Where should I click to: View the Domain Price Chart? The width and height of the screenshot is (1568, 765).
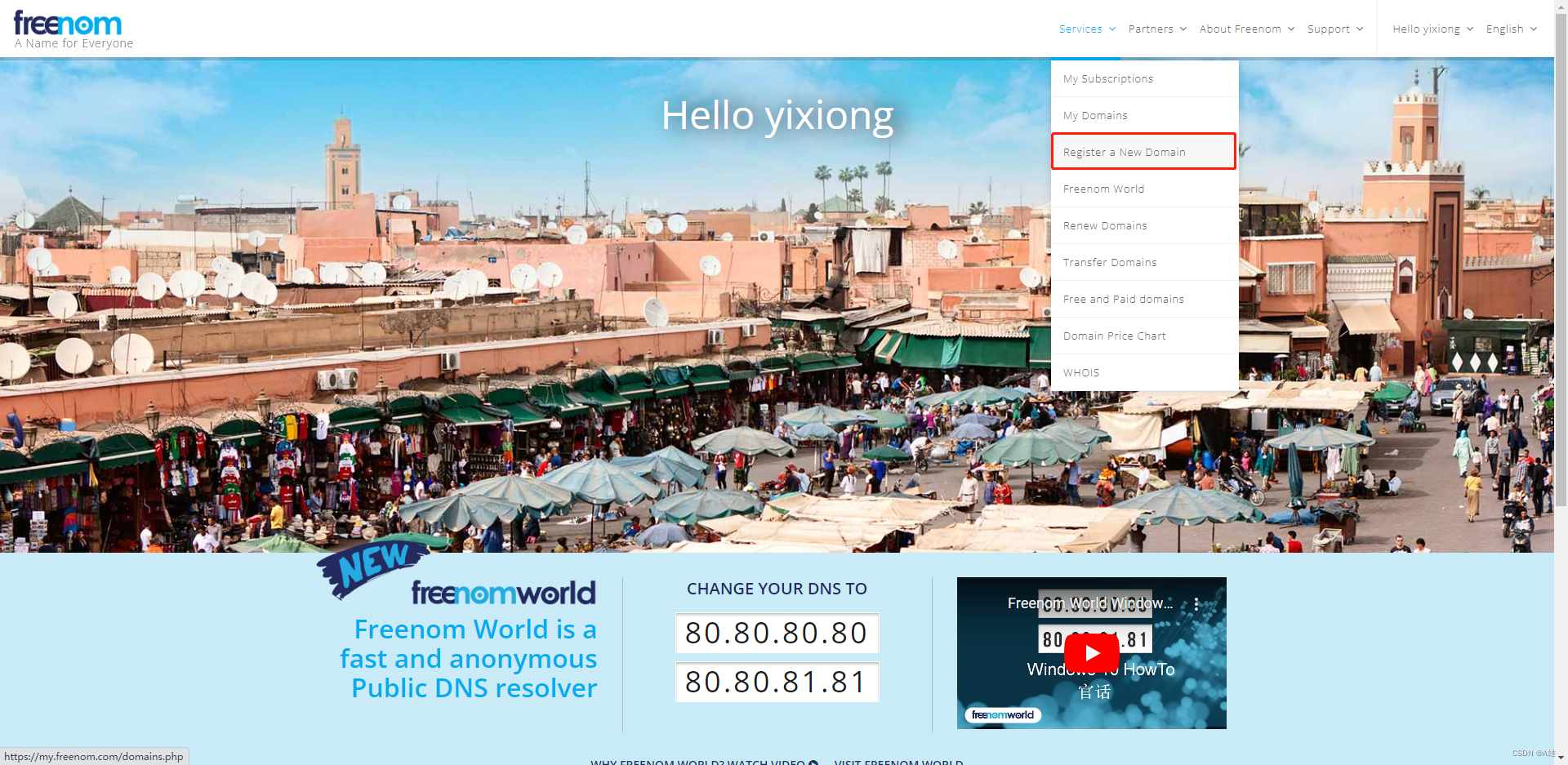(1144, 336)
